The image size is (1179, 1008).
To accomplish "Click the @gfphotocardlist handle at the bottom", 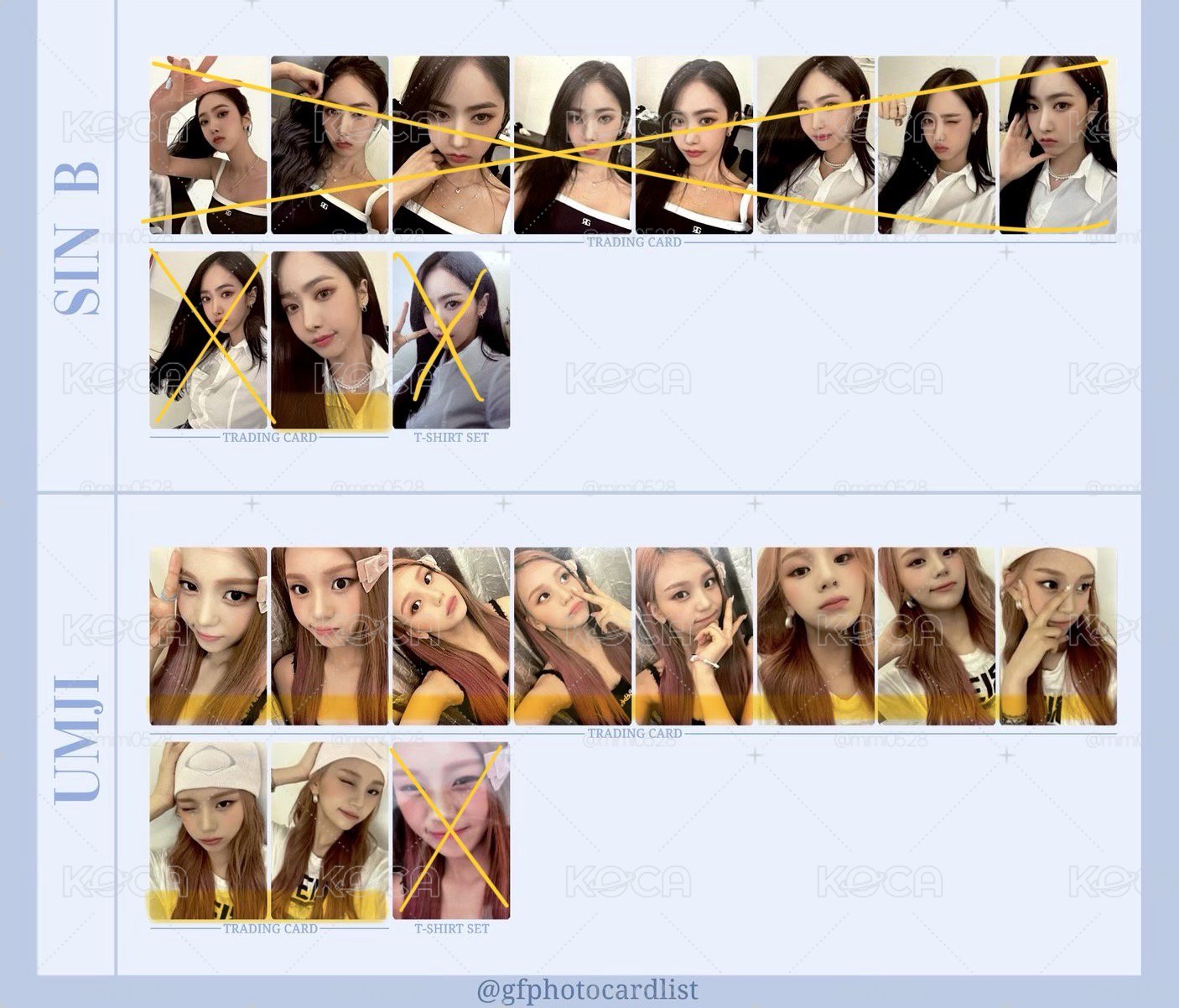I will tap(587, 990).
